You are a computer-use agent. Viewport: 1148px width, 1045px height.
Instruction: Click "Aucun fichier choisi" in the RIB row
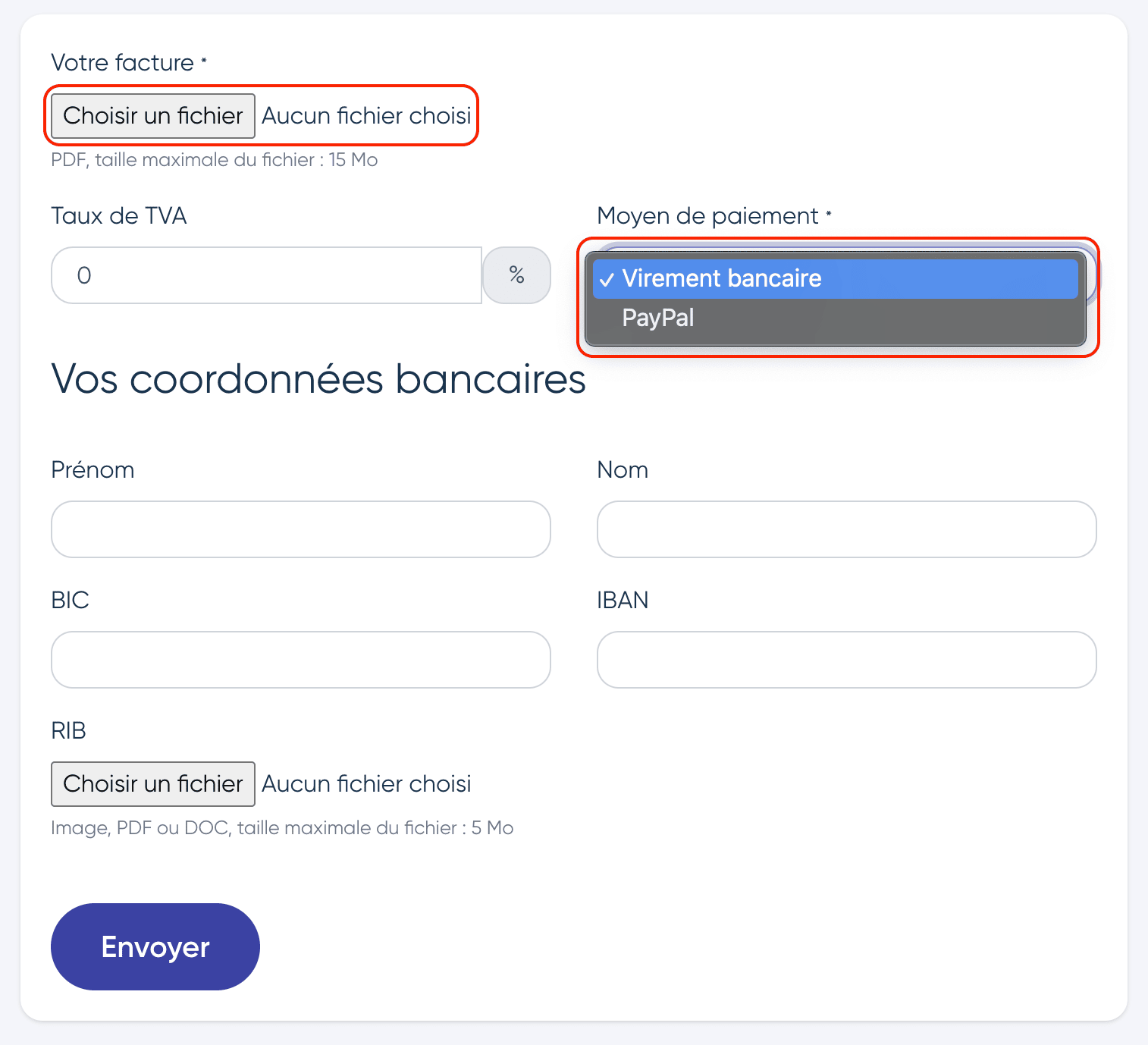366,784
